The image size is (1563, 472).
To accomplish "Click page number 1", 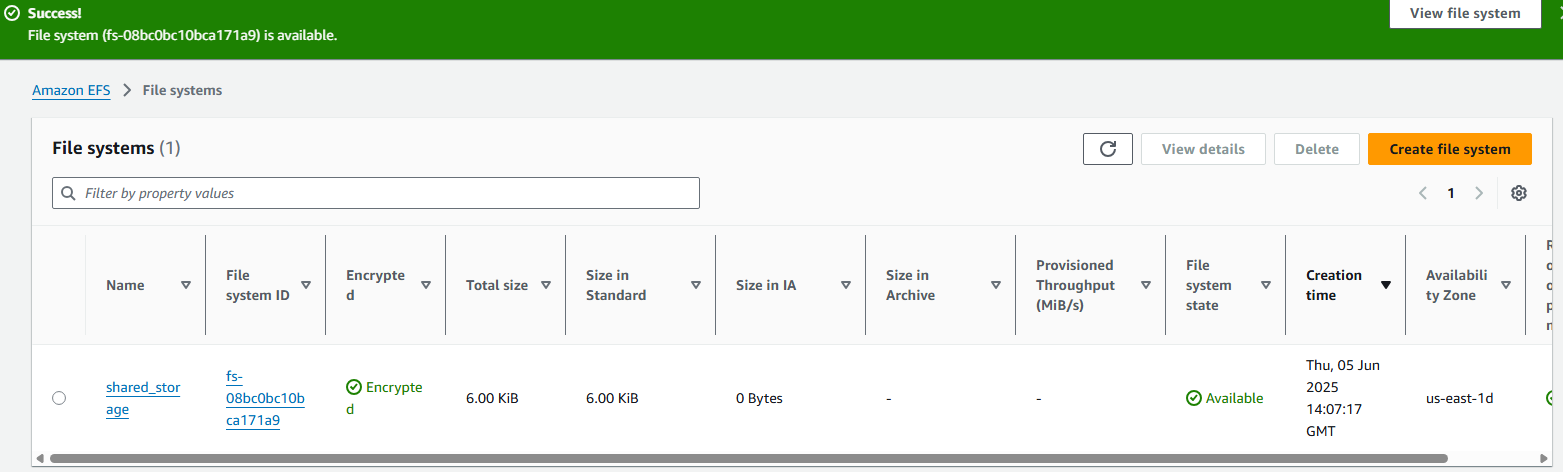I will pos(1451,193).
